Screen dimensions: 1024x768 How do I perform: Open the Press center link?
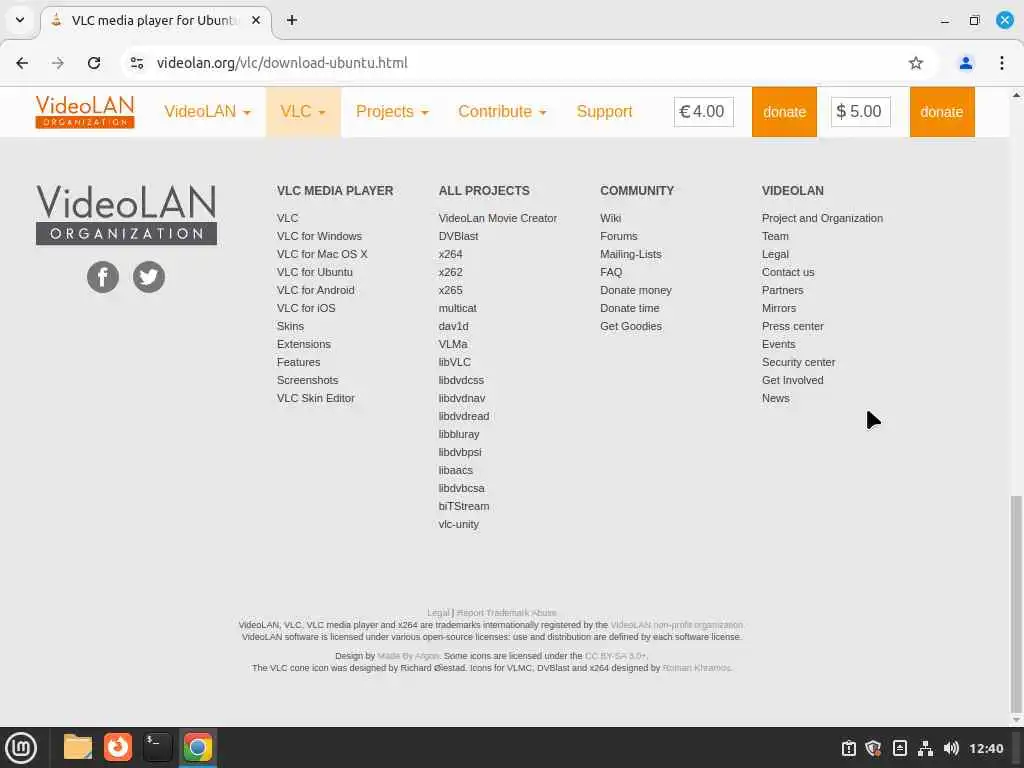point(792,326)
